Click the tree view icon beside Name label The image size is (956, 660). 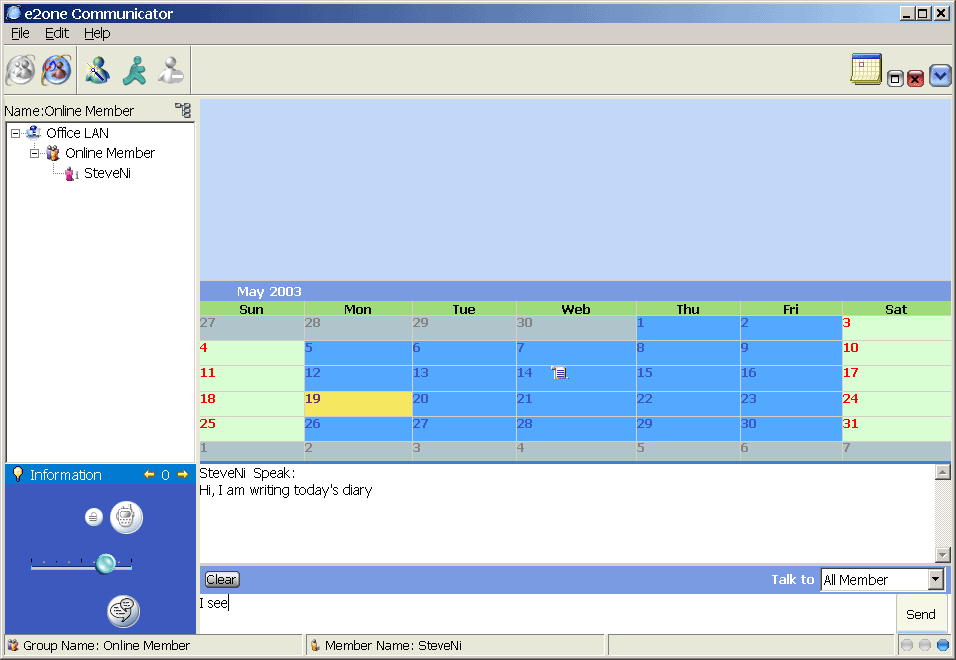pyautogui.click(x=182, y=111)
